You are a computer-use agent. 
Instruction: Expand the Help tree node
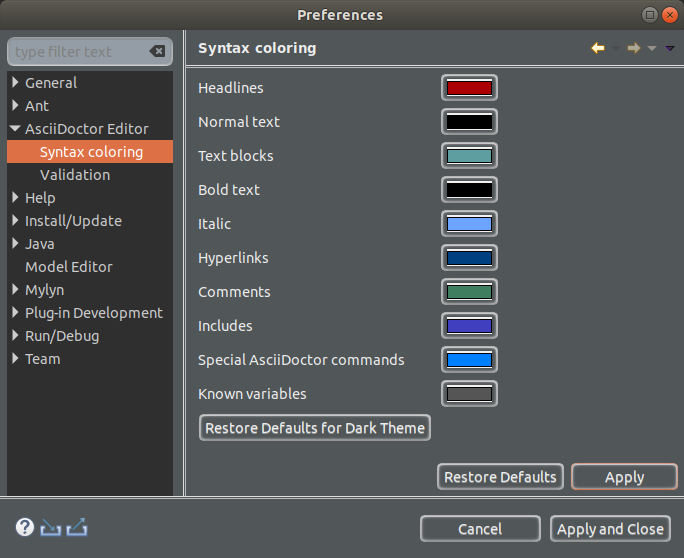15,198
